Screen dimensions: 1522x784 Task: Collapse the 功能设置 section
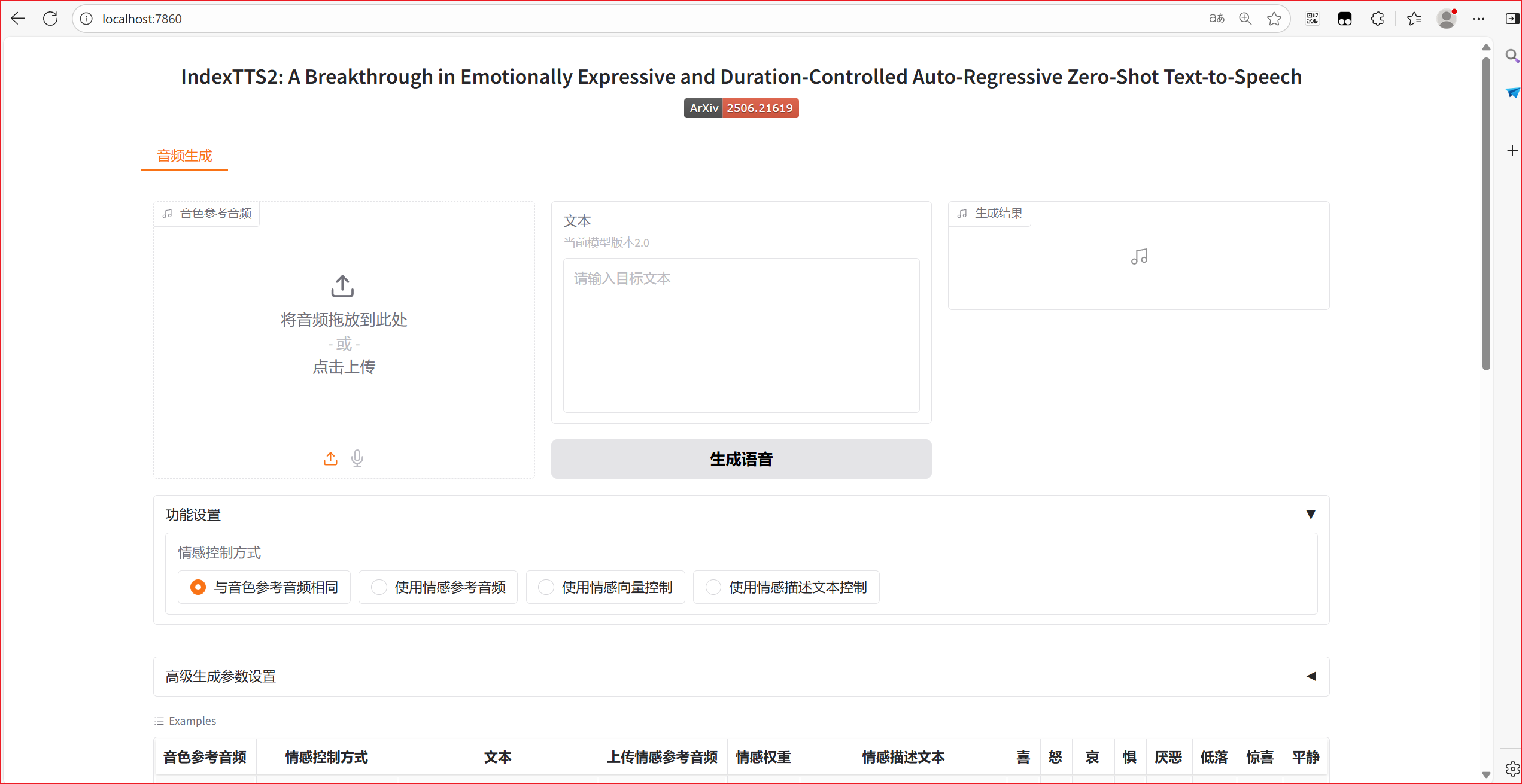tap(1311, 514)
